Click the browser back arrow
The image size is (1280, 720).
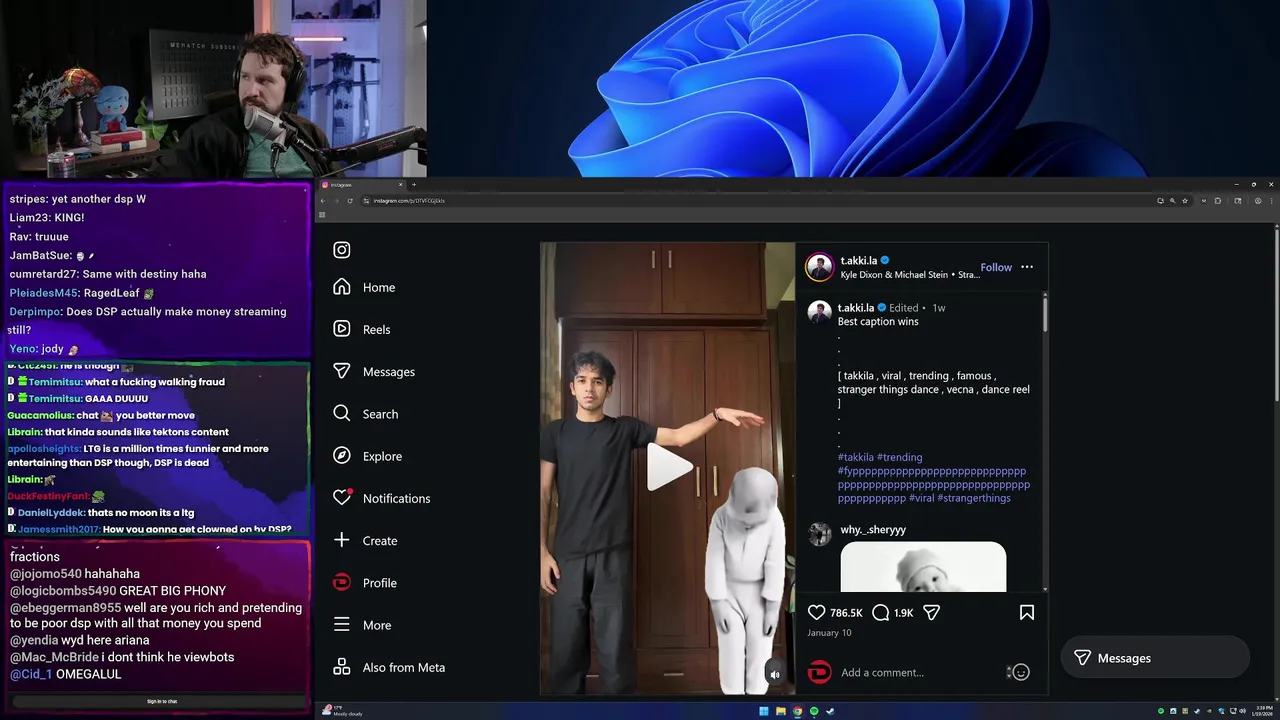coord(323,201)
